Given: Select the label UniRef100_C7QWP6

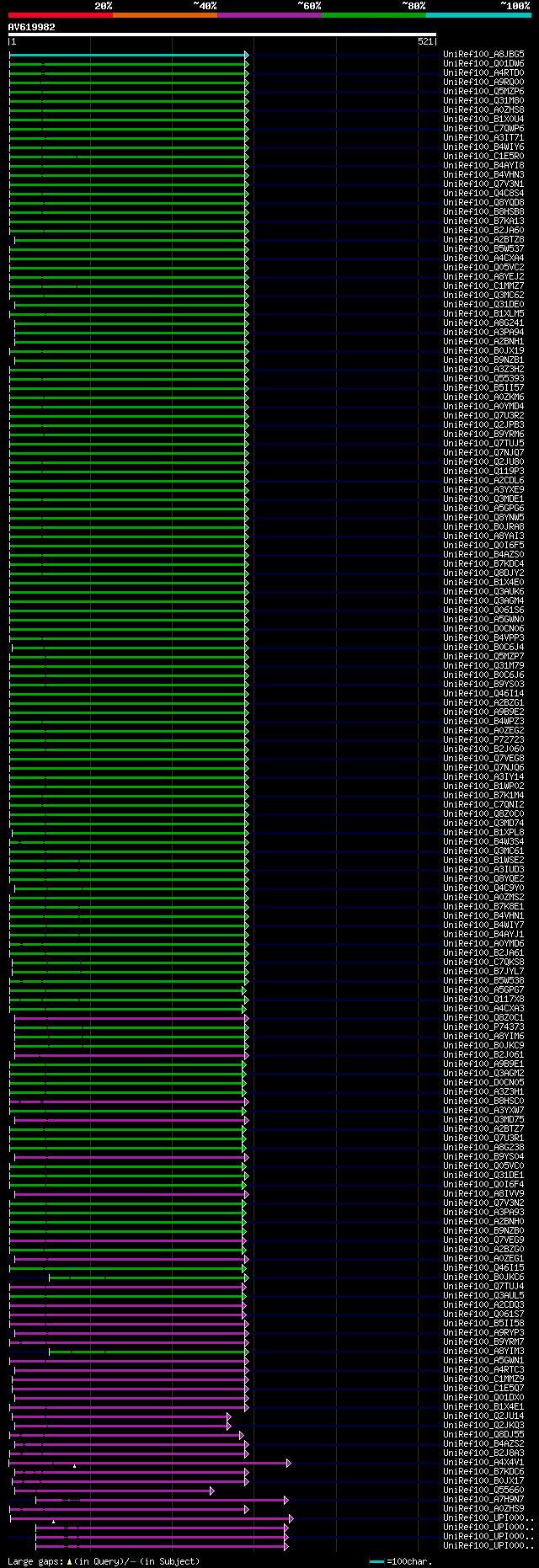Looking at the screenshot, I should click(x=483, y=128).
